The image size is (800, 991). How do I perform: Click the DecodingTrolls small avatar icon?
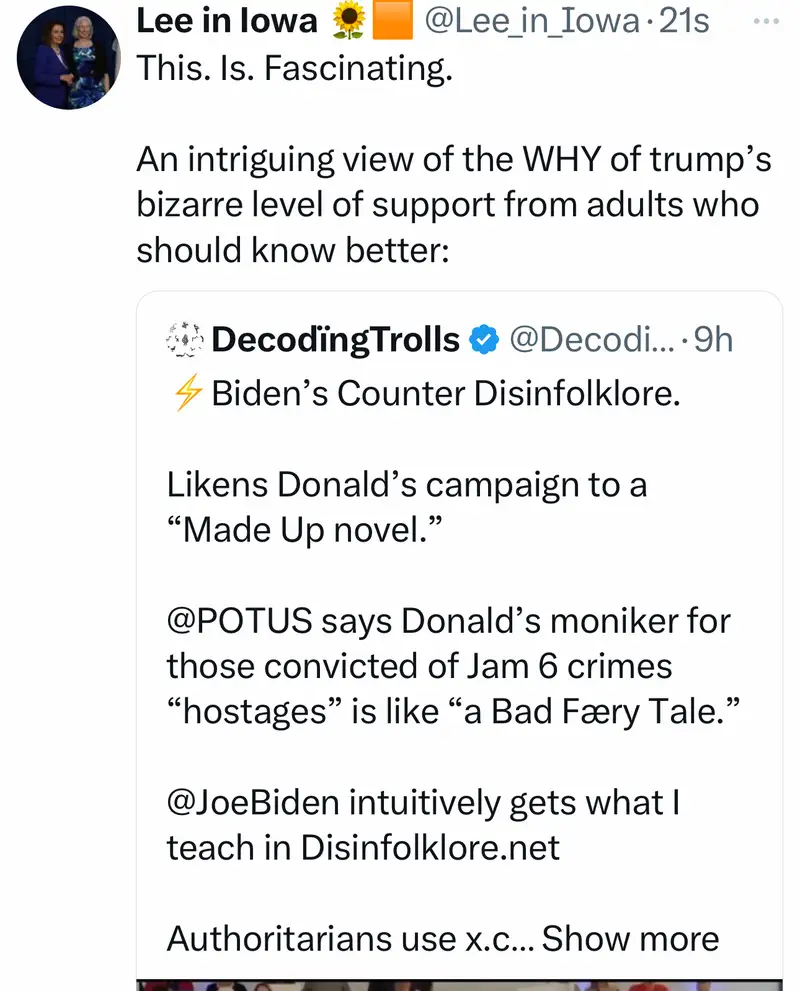click(x=183, y=340)
